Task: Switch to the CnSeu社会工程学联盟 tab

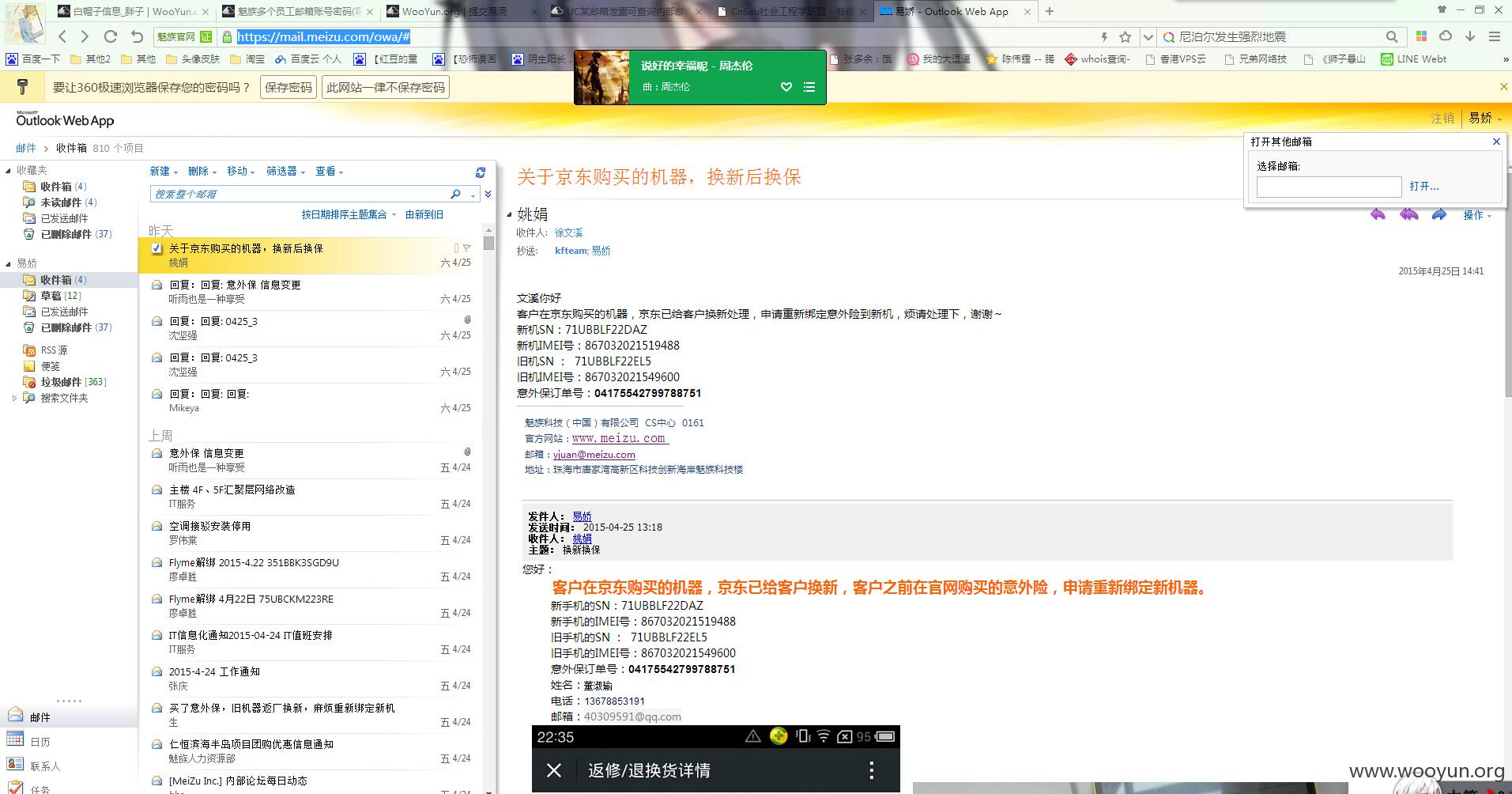Action: (x=791, y=11)
